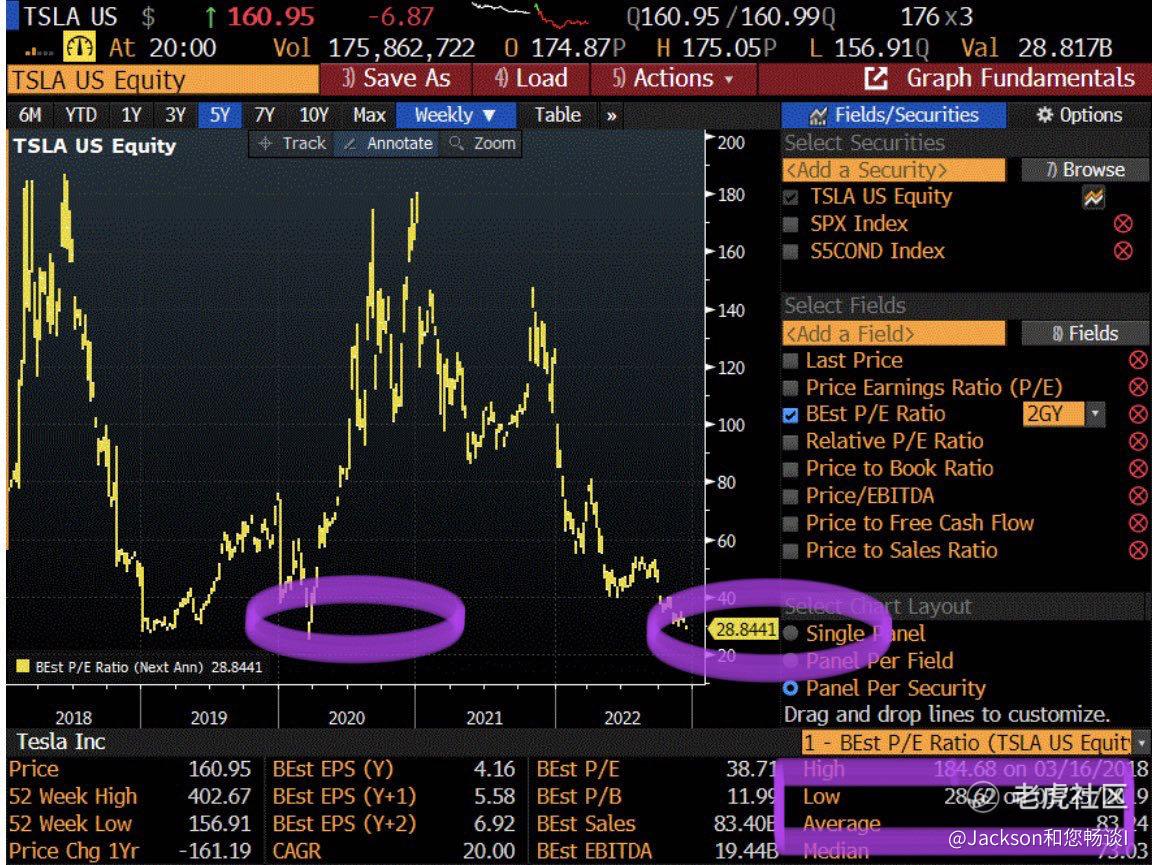Select the 6M time range tab

point(30,115)
